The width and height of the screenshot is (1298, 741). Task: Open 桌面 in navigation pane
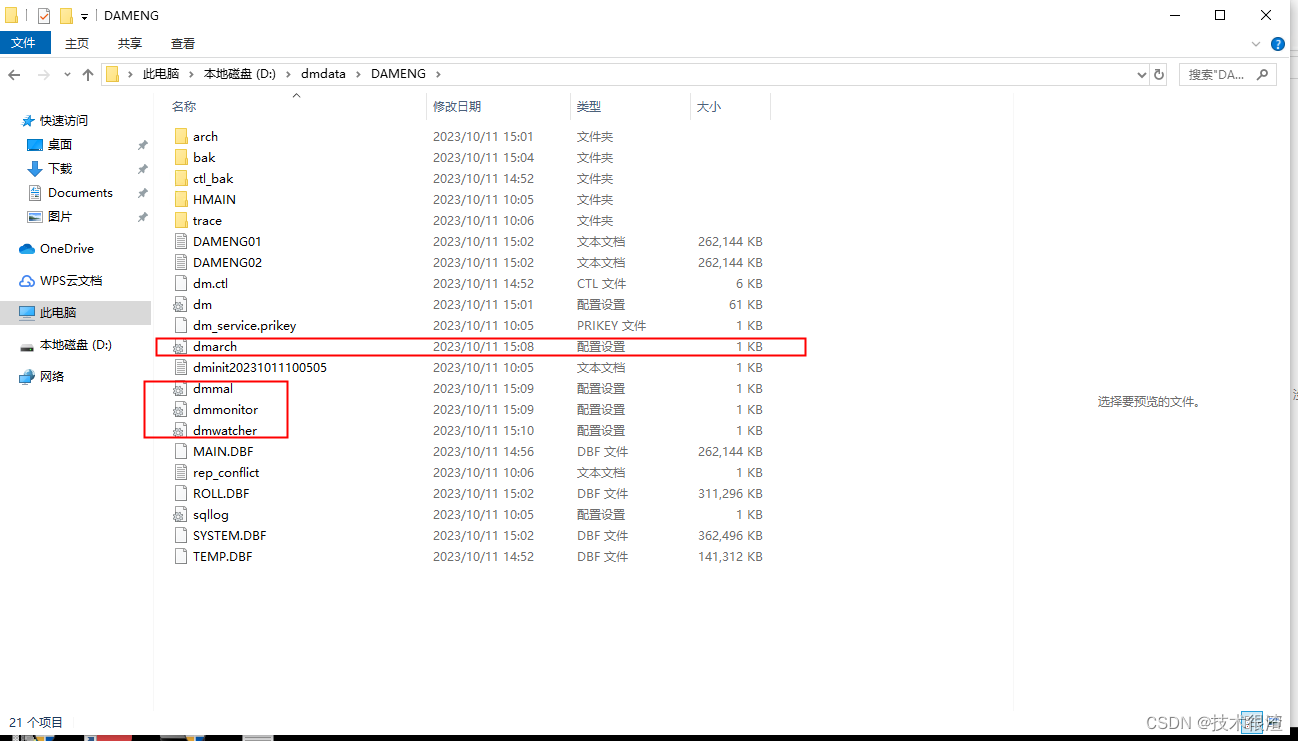click(x=60, y=144)
